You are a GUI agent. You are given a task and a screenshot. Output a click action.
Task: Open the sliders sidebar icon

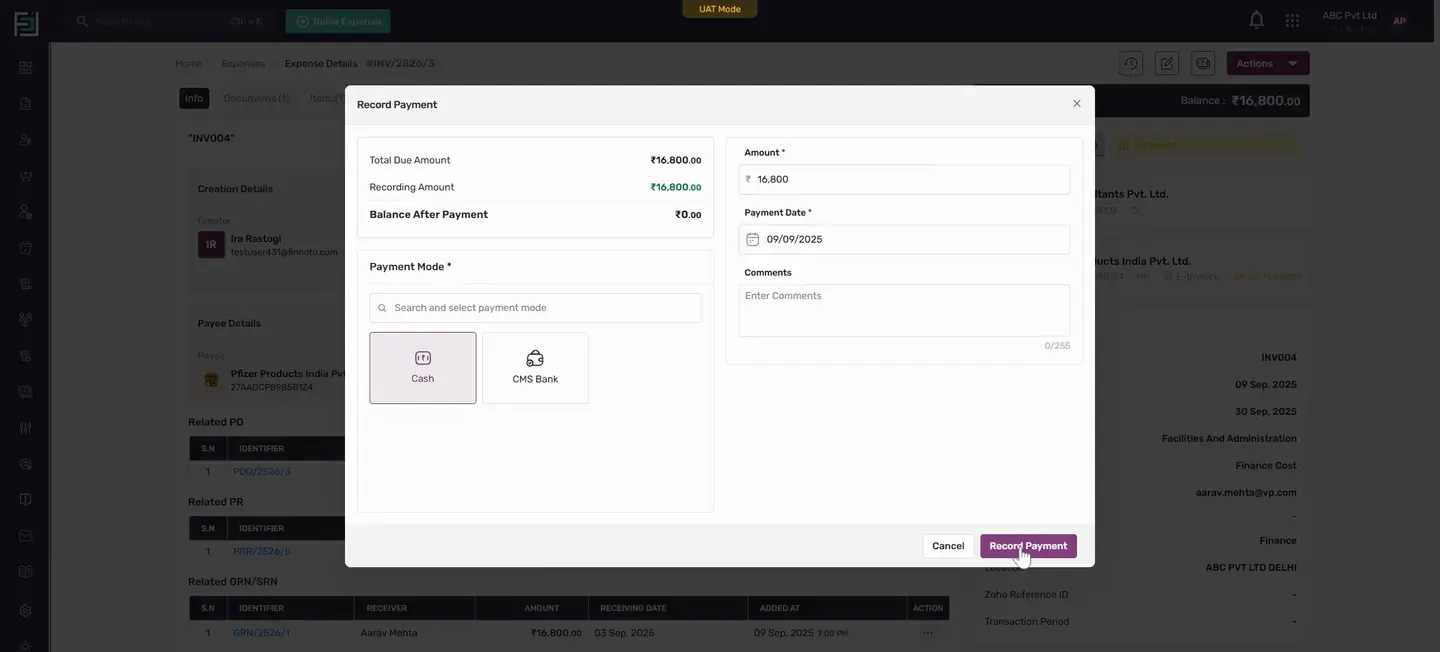pos(25,428)
